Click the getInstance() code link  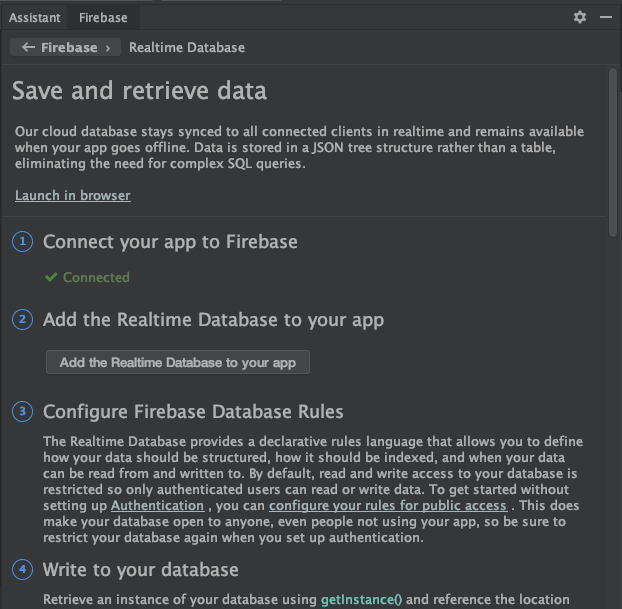(x=361, y=600)
